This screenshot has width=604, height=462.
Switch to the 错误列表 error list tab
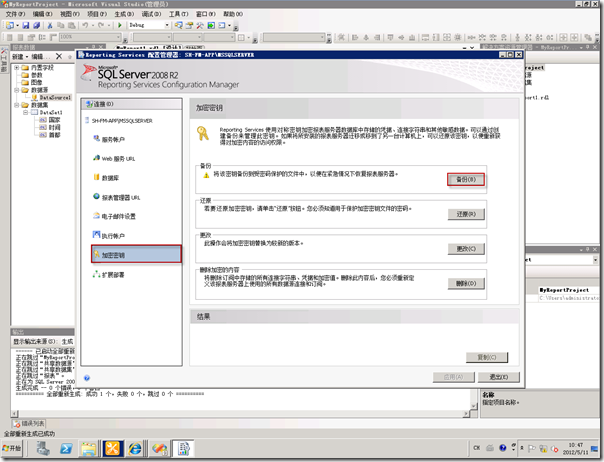[29, 423]
